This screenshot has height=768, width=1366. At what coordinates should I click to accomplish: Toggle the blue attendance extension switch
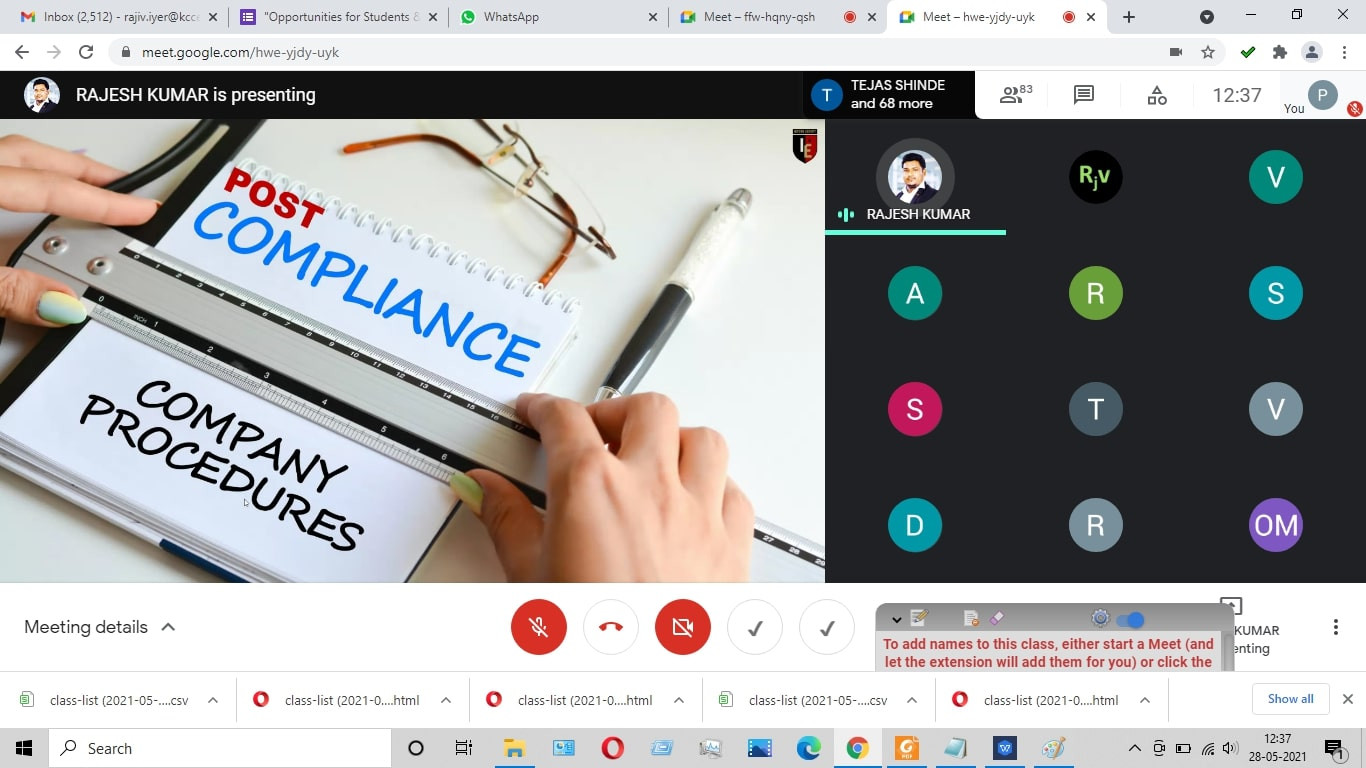pos(1130,619)
